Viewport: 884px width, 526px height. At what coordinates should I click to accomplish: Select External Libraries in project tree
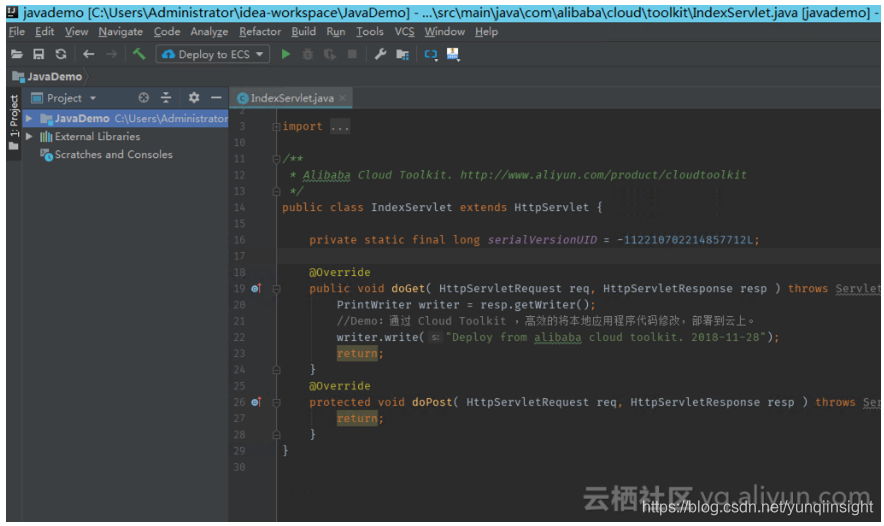(97, 136)
